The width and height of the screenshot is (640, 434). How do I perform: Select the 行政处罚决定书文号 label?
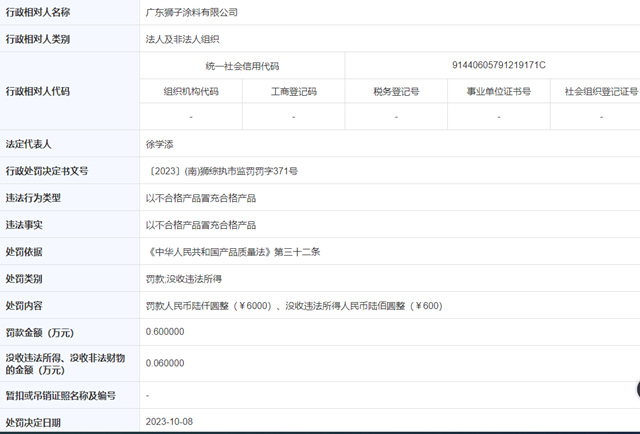(47, 171)
